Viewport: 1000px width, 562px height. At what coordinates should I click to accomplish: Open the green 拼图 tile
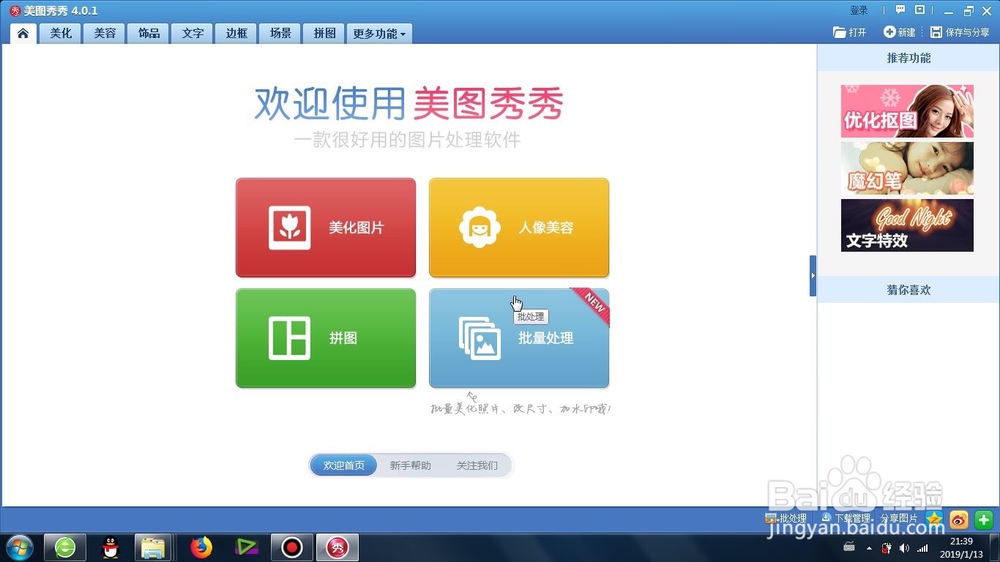326,338
